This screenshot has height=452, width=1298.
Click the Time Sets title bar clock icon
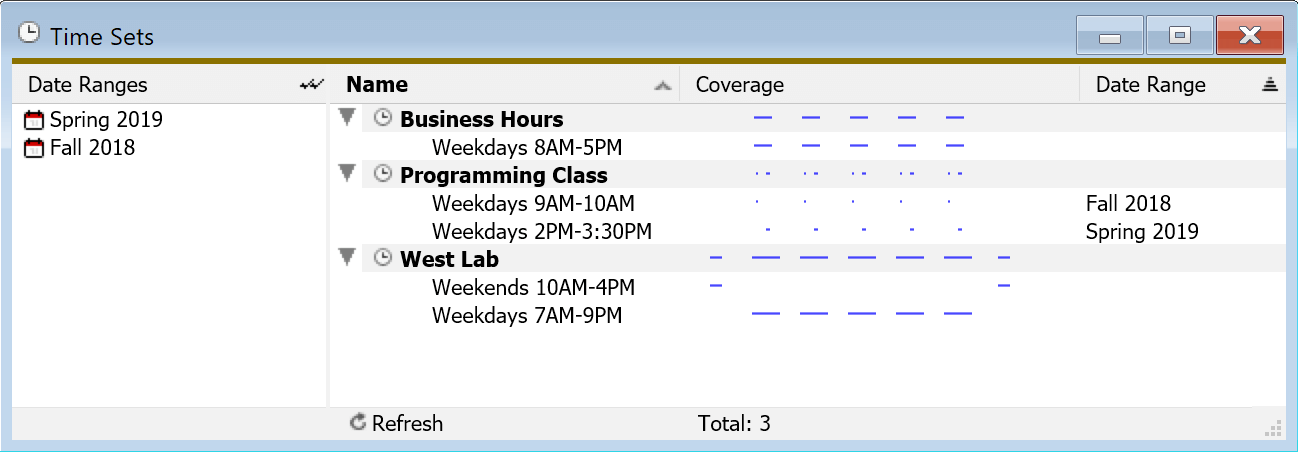pos(30,34)
